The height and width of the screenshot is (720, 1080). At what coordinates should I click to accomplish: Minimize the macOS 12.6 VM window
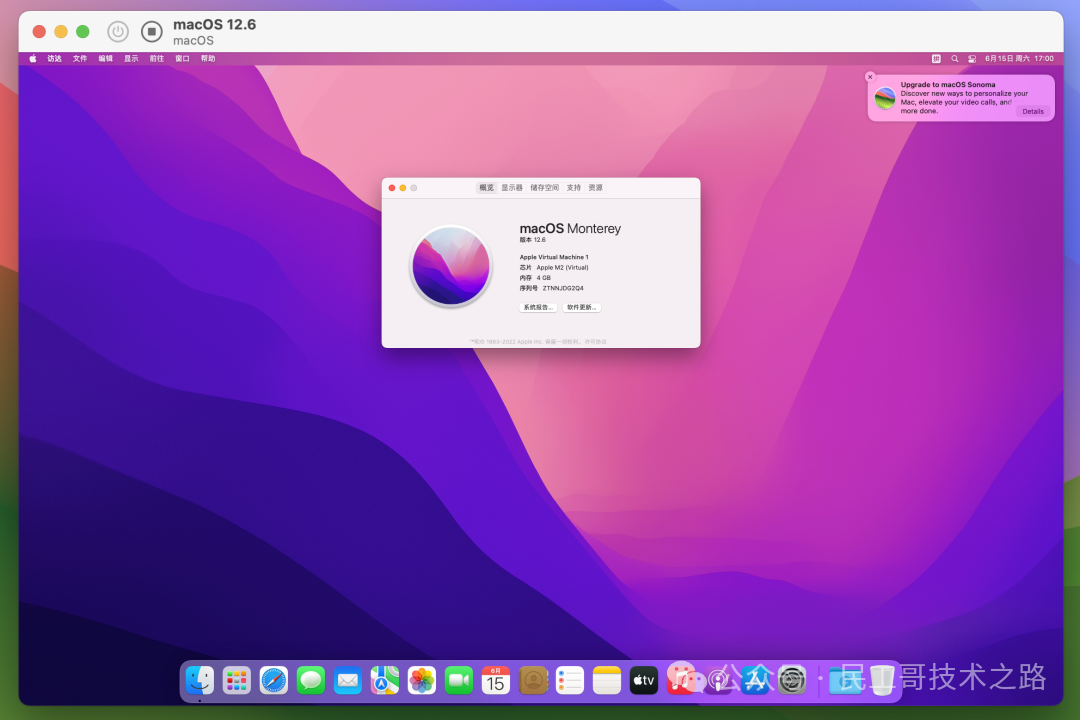pos(61,32)
